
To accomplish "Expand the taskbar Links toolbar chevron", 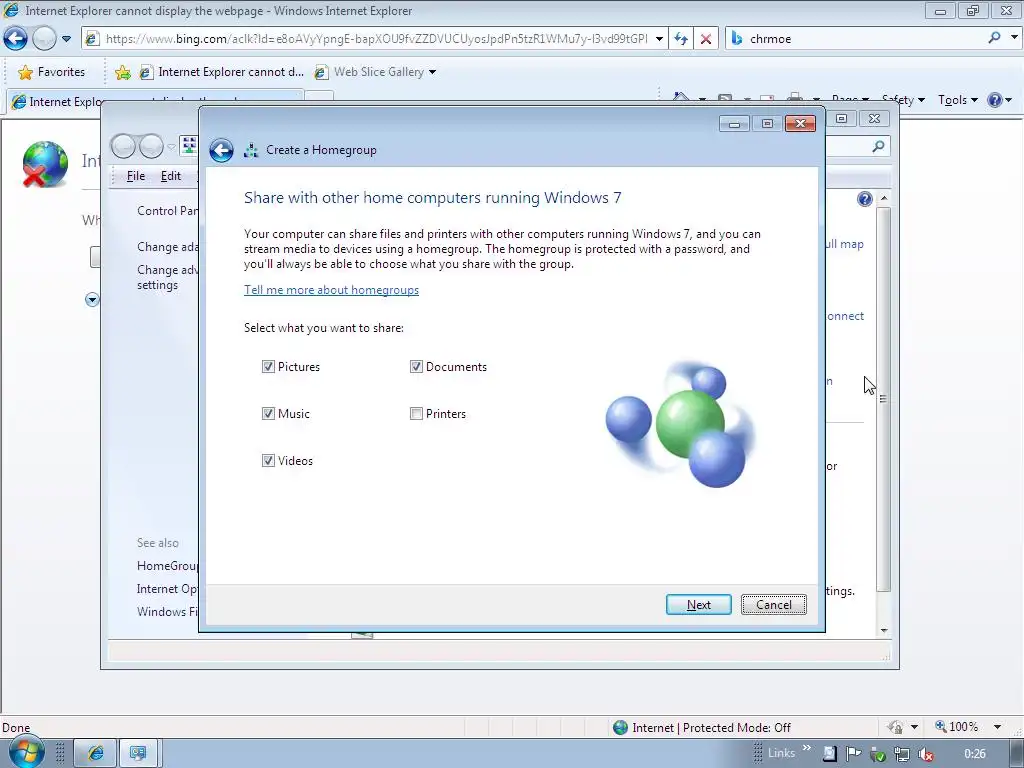I will click(x=807, y=748).
